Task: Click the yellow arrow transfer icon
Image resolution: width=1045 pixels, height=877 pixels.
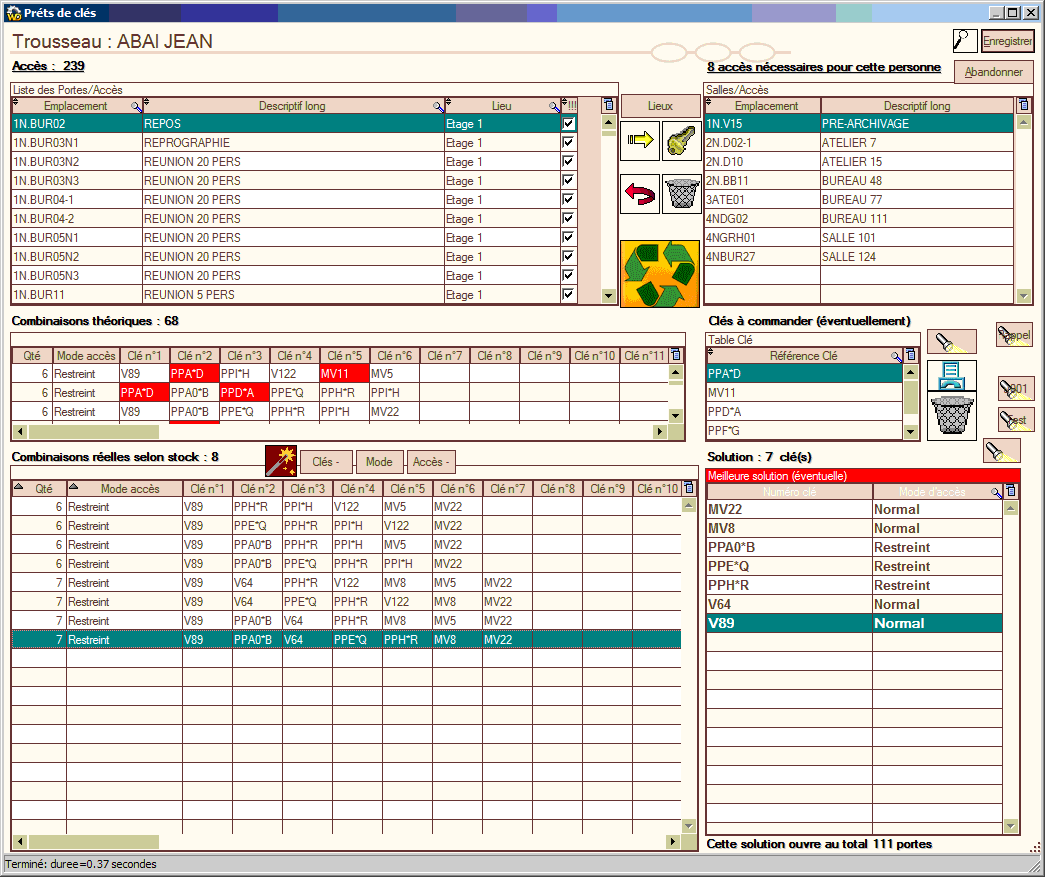Action: click(640, 141)
